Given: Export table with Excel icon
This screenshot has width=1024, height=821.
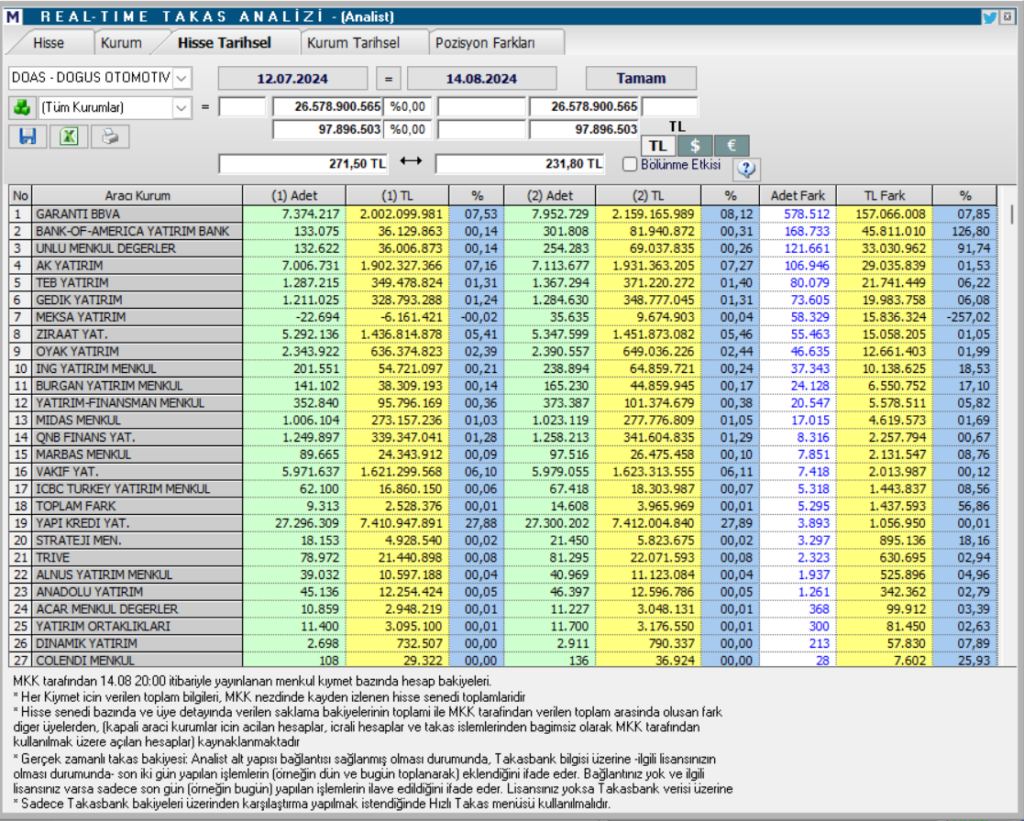Looking at the screenshot, I should tap(69, 137).
